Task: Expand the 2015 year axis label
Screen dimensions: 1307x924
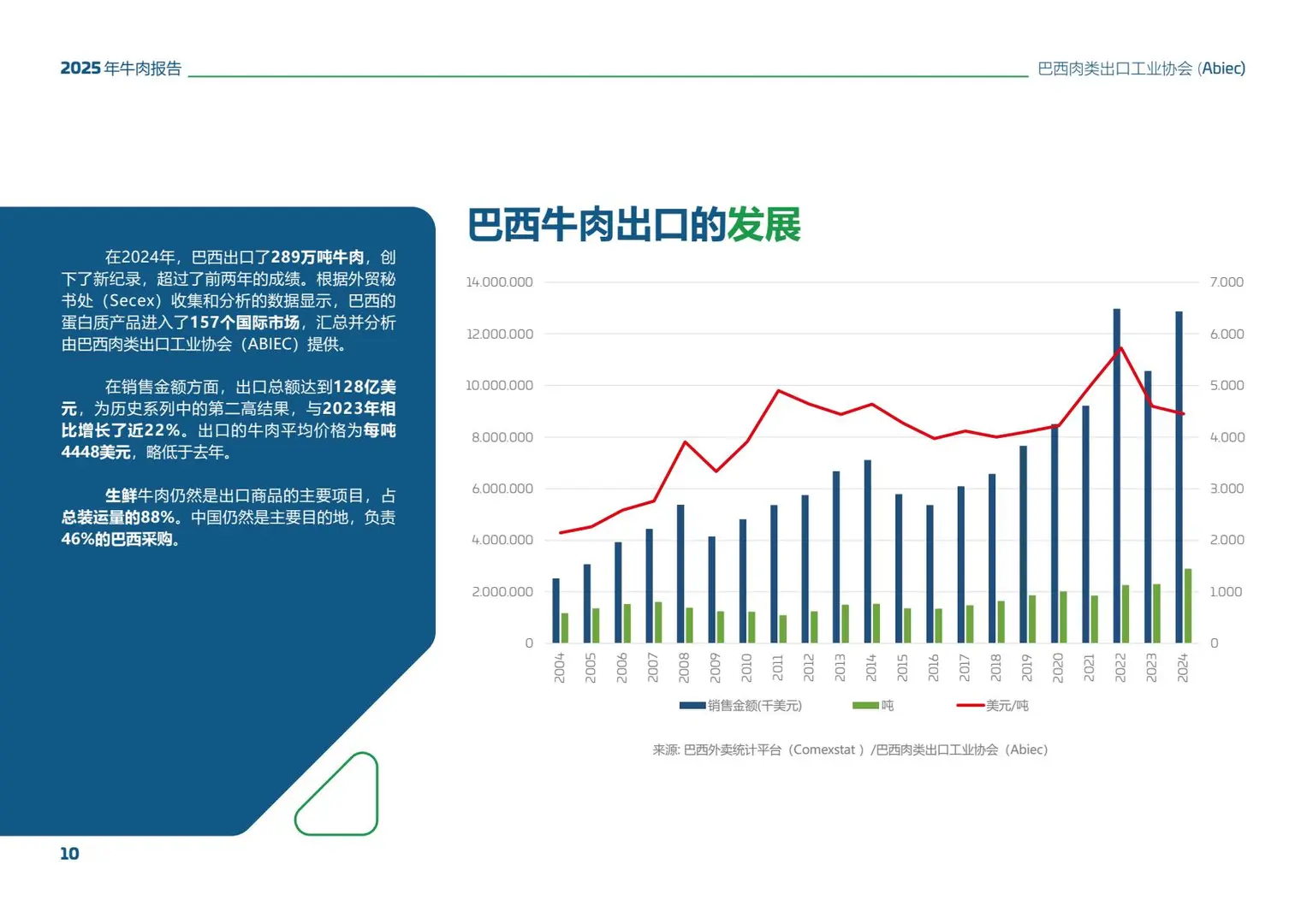Action: tap(904, 667)
